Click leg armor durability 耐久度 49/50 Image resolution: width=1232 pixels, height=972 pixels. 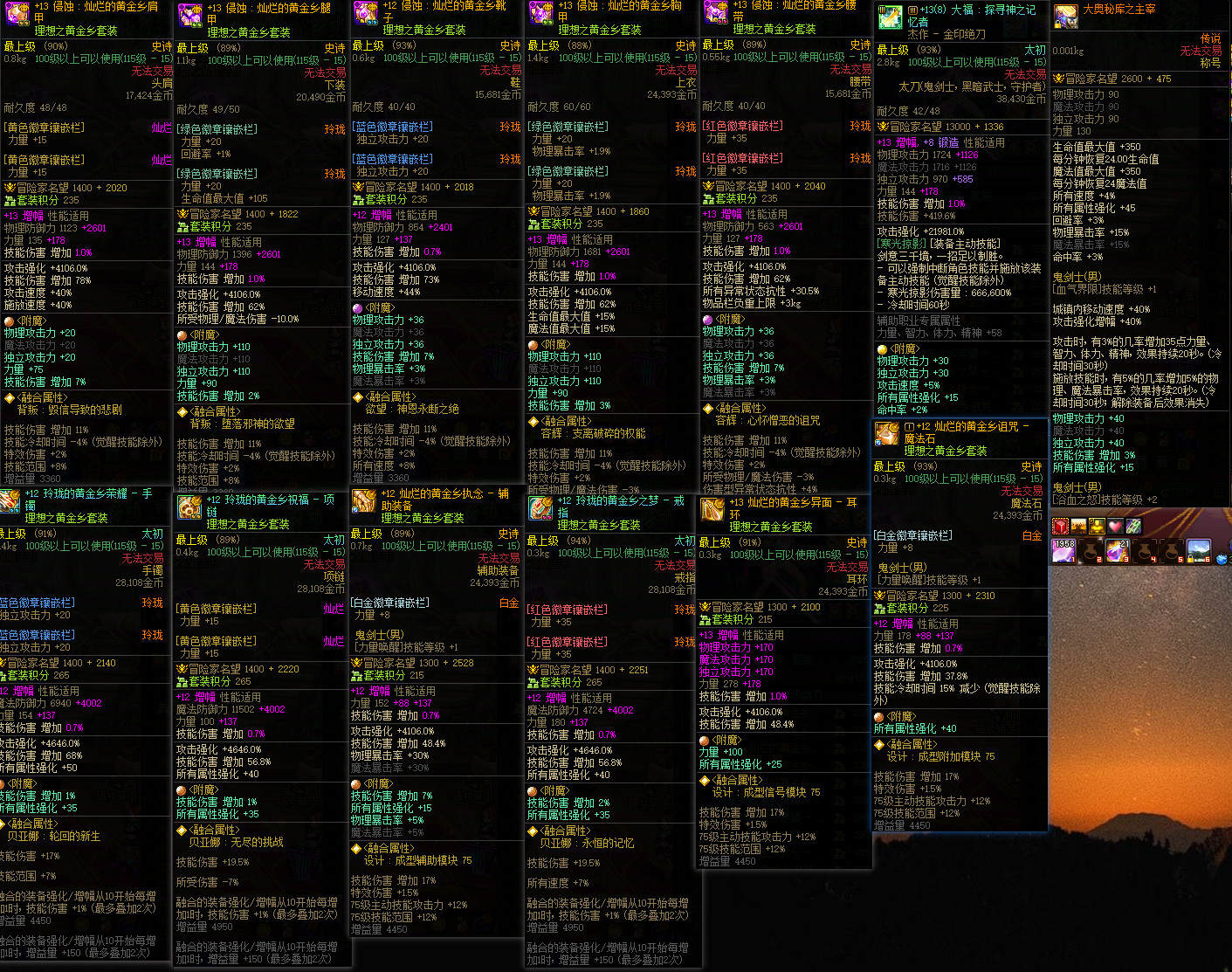(209, 110)
